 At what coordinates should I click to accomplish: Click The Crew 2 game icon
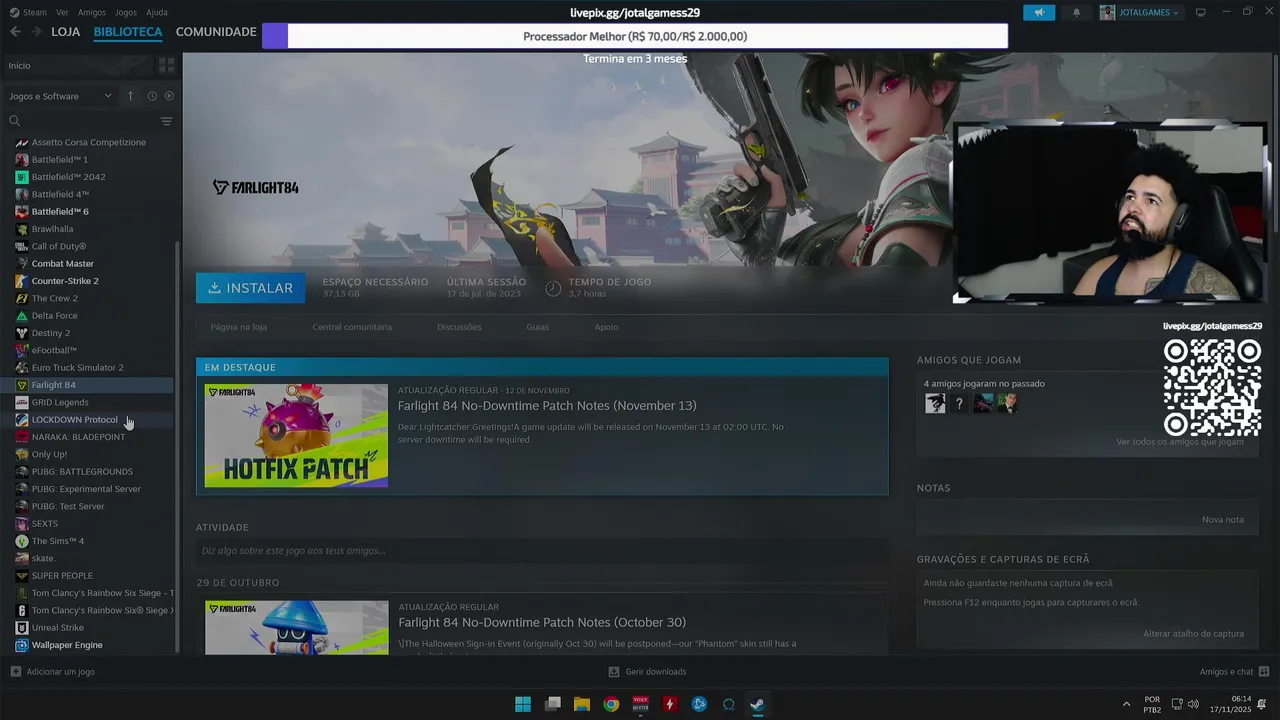(22, 298)
